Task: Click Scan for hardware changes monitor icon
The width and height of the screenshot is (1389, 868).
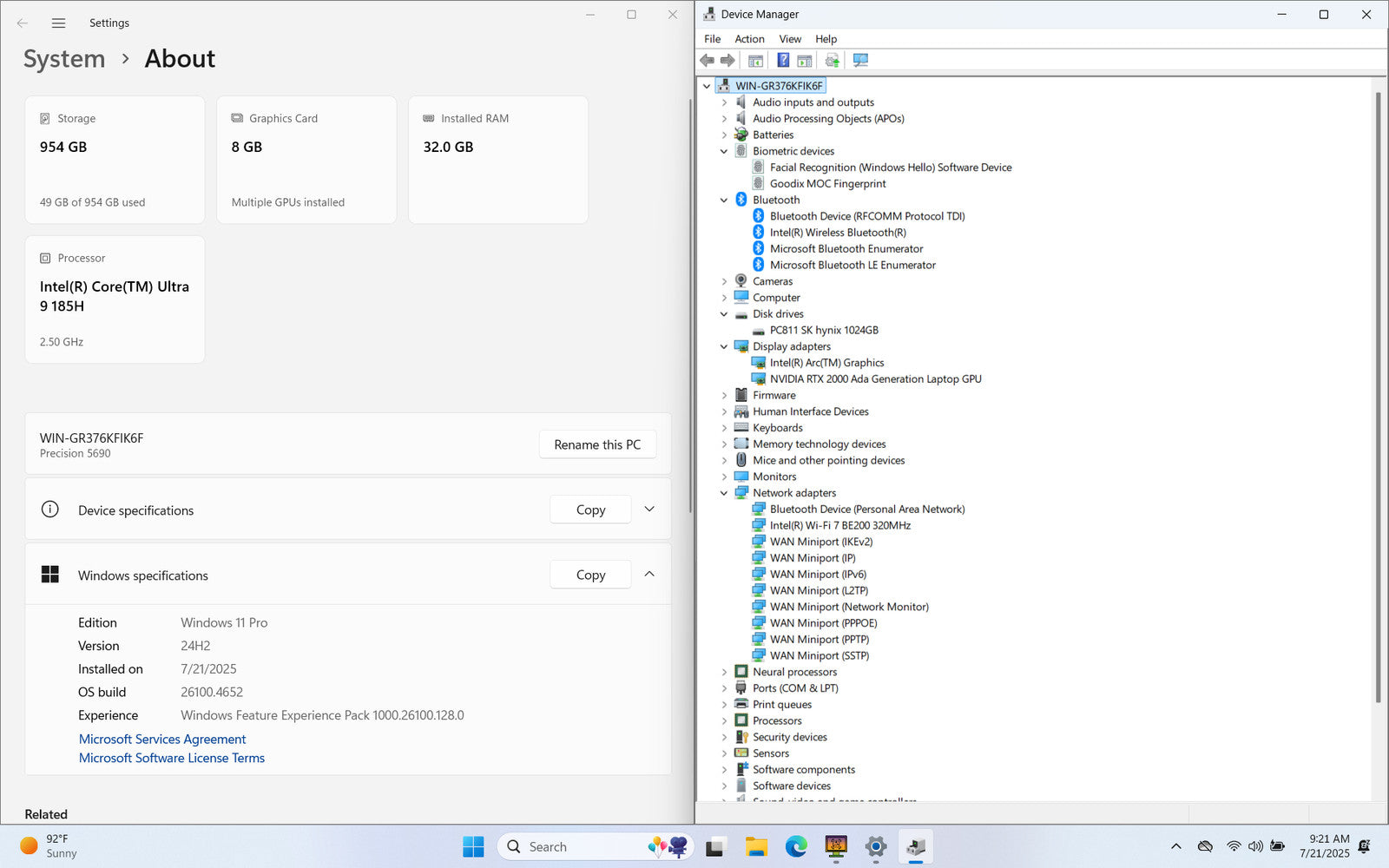Action: pyautogui.click(x=860, y=60)
